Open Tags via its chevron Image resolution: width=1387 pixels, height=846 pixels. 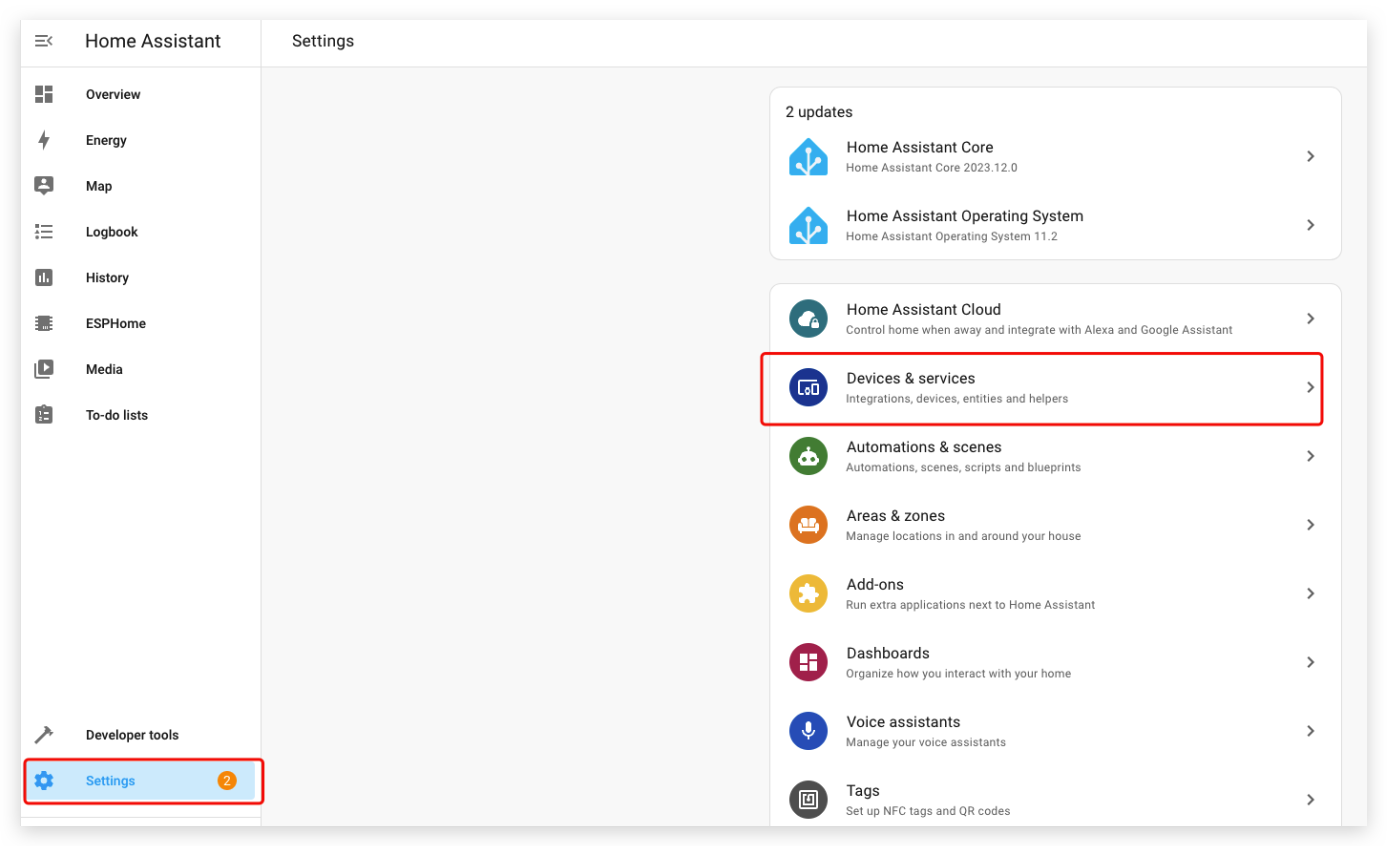pos(1311,800)
